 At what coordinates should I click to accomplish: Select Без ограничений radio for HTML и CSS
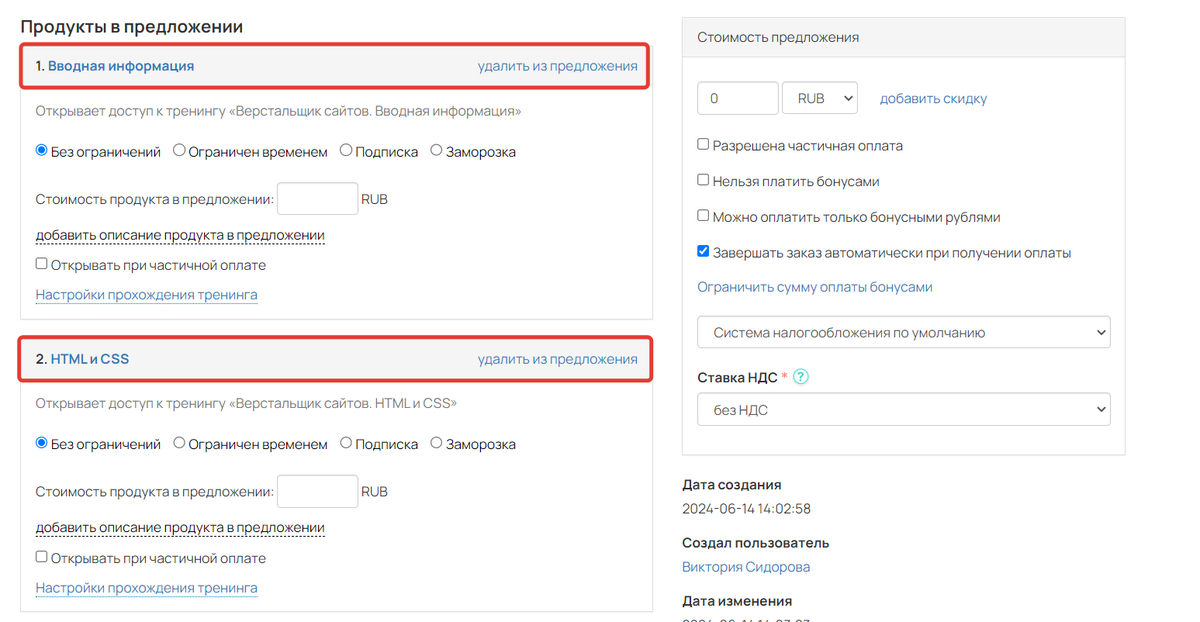click(42, 443)
